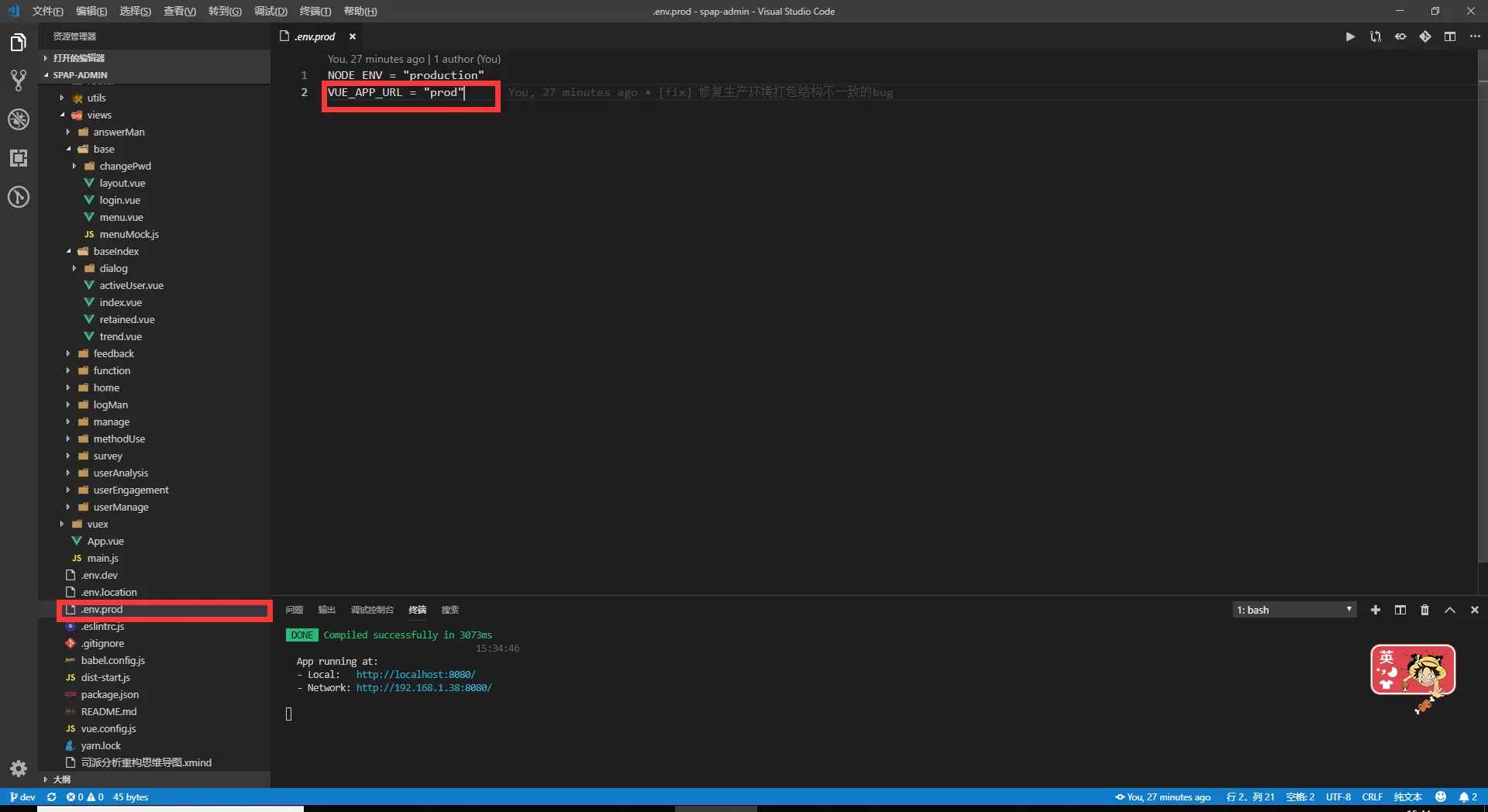Split the terminal panel
This screenshot has height=812, width=1488.
[1400, 610]
